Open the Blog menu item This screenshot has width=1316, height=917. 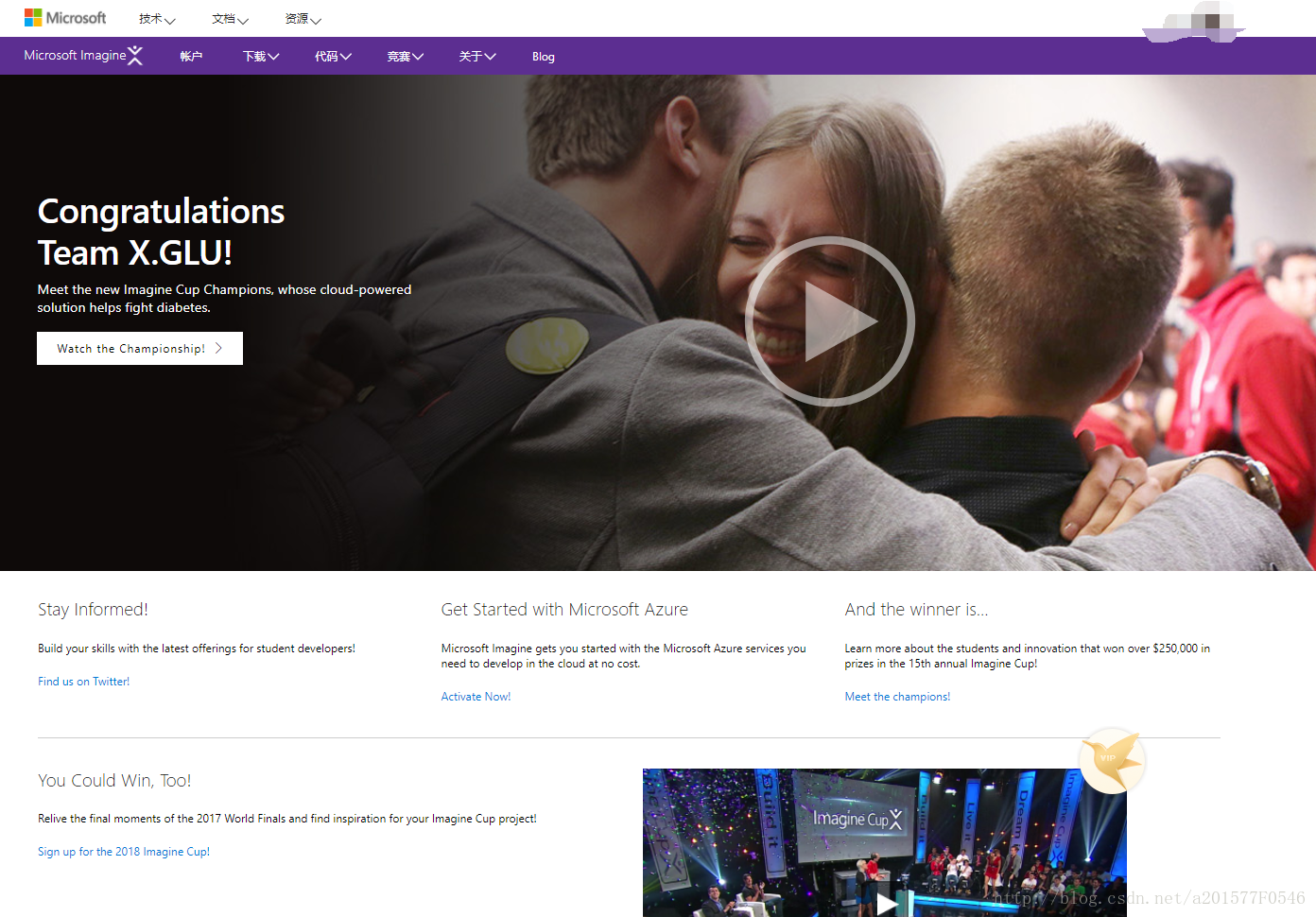[544, 57]
